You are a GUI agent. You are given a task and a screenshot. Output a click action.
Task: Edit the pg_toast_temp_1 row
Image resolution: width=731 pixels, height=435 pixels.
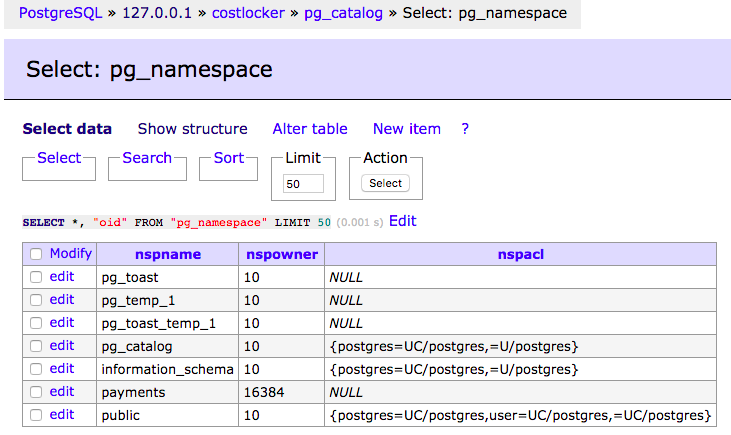tap(62, 323)
